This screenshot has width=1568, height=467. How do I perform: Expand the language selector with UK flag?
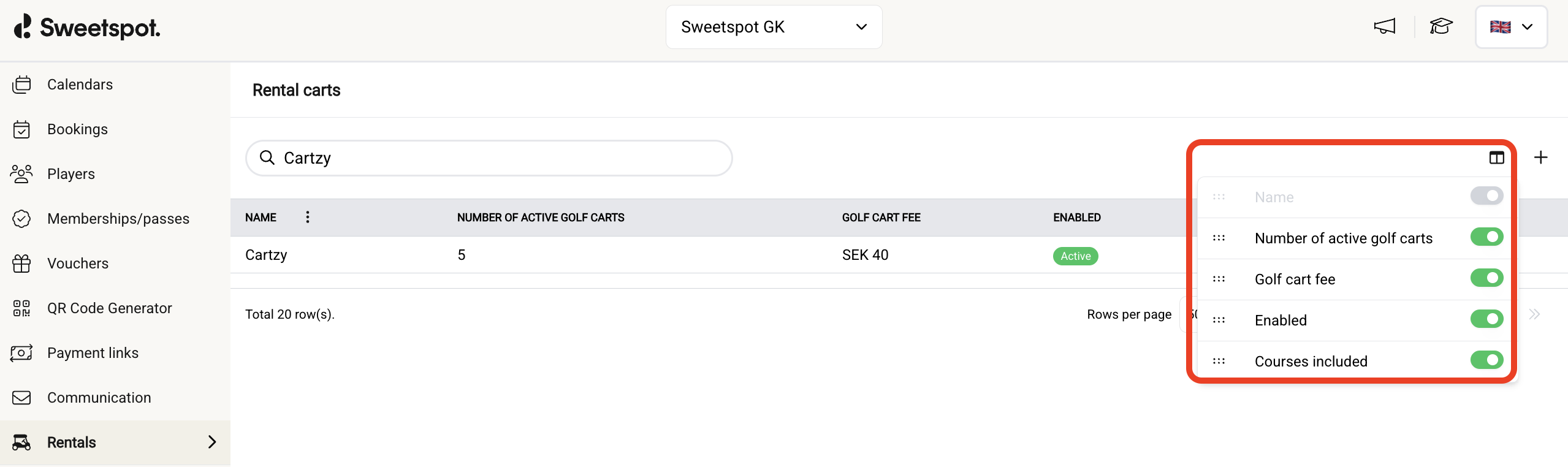[1510, 26]
